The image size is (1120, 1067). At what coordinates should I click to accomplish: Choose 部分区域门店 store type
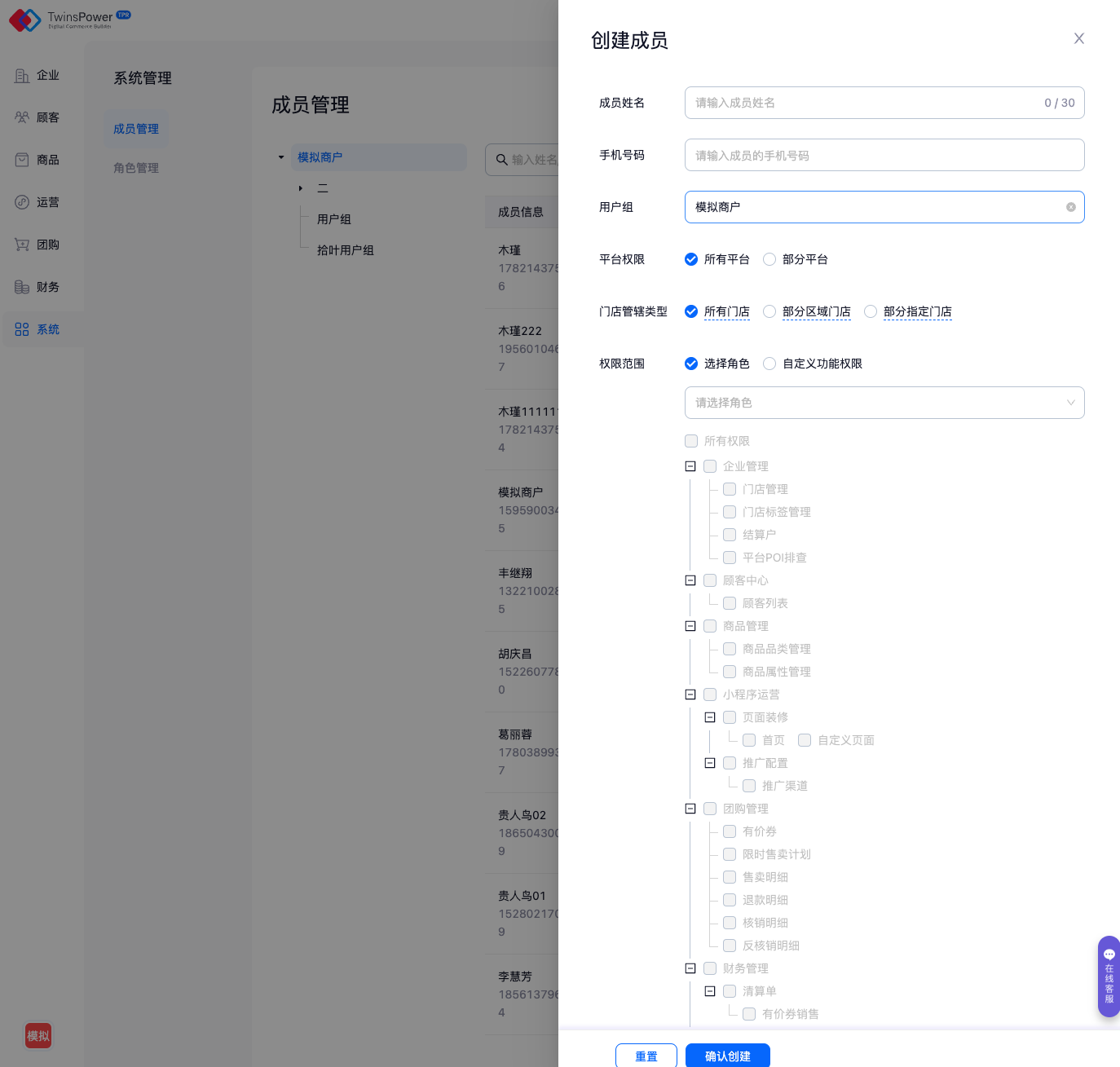tap(769, 311)
